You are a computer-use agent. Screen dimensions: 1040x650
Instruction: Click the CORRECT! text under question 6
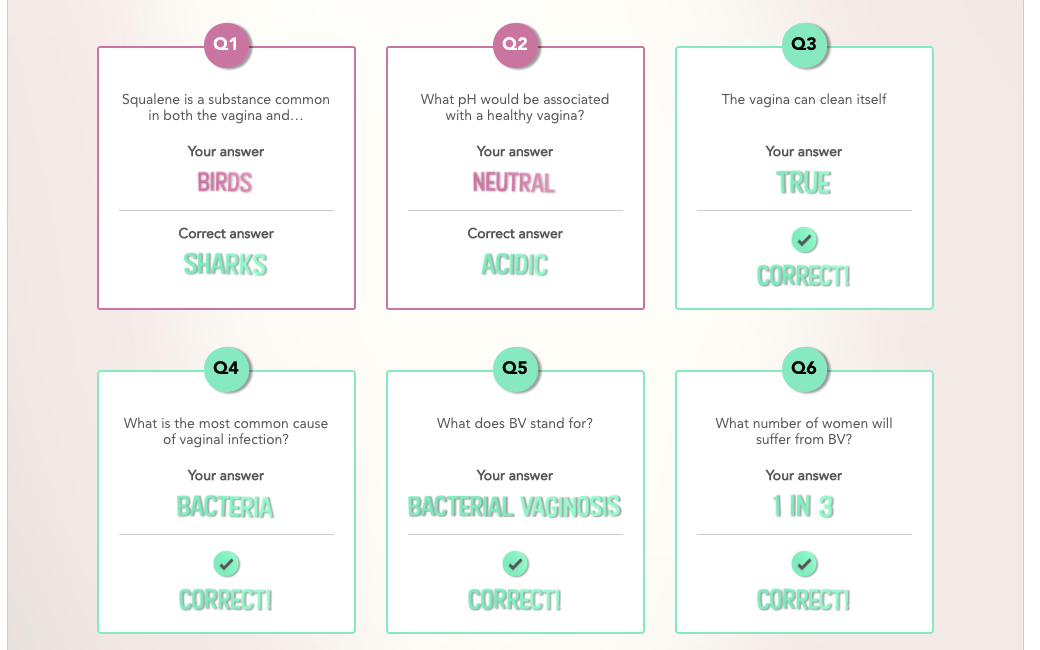click(804, 601)
